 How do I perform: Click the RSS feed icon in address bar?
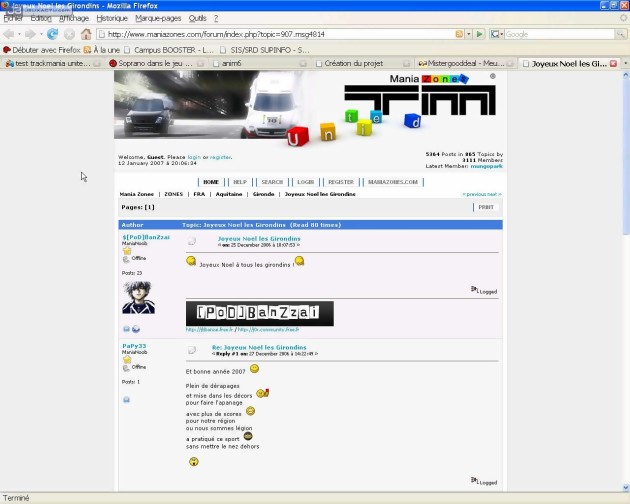pos(459,34)
